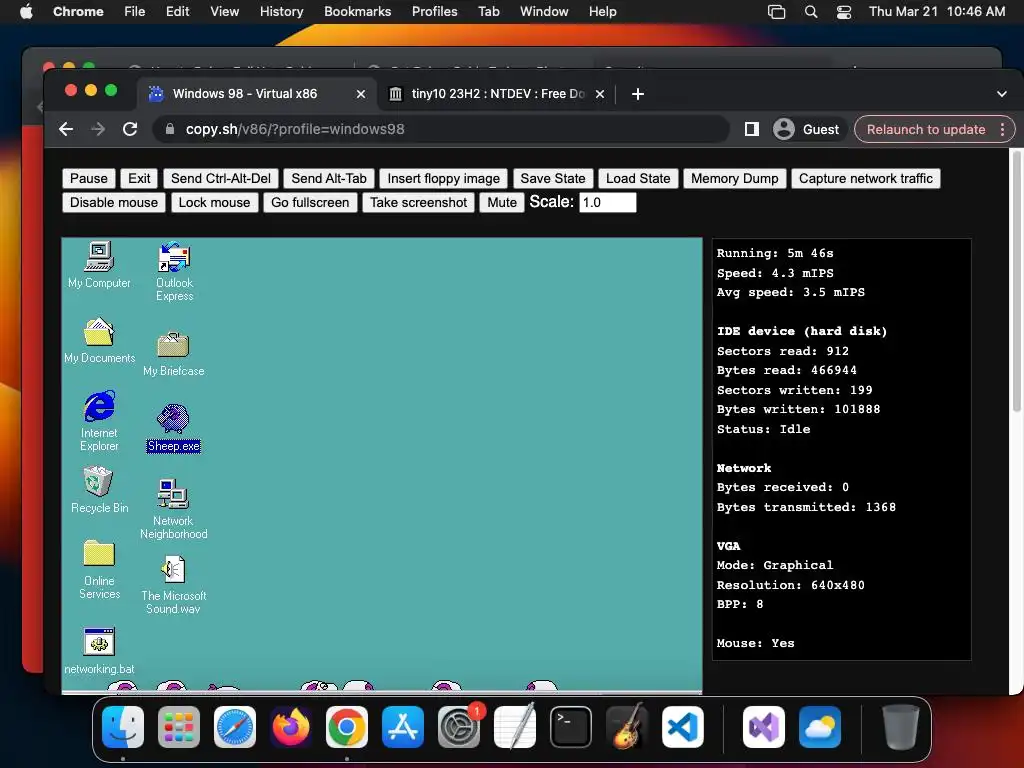Click the Scale input field
This screenshot has height=768, width=1024.
607,202
